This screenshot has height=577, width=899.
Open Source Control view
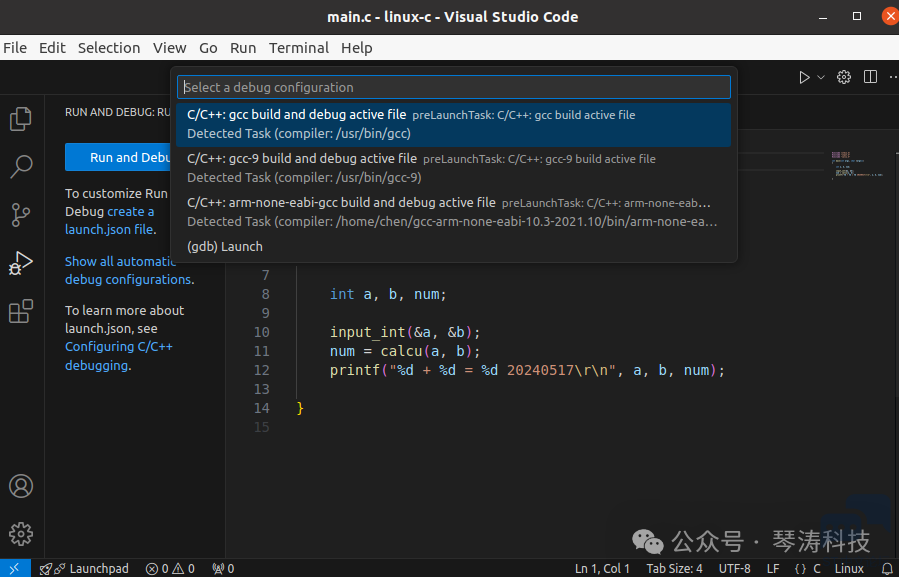[x=21, y=215]
